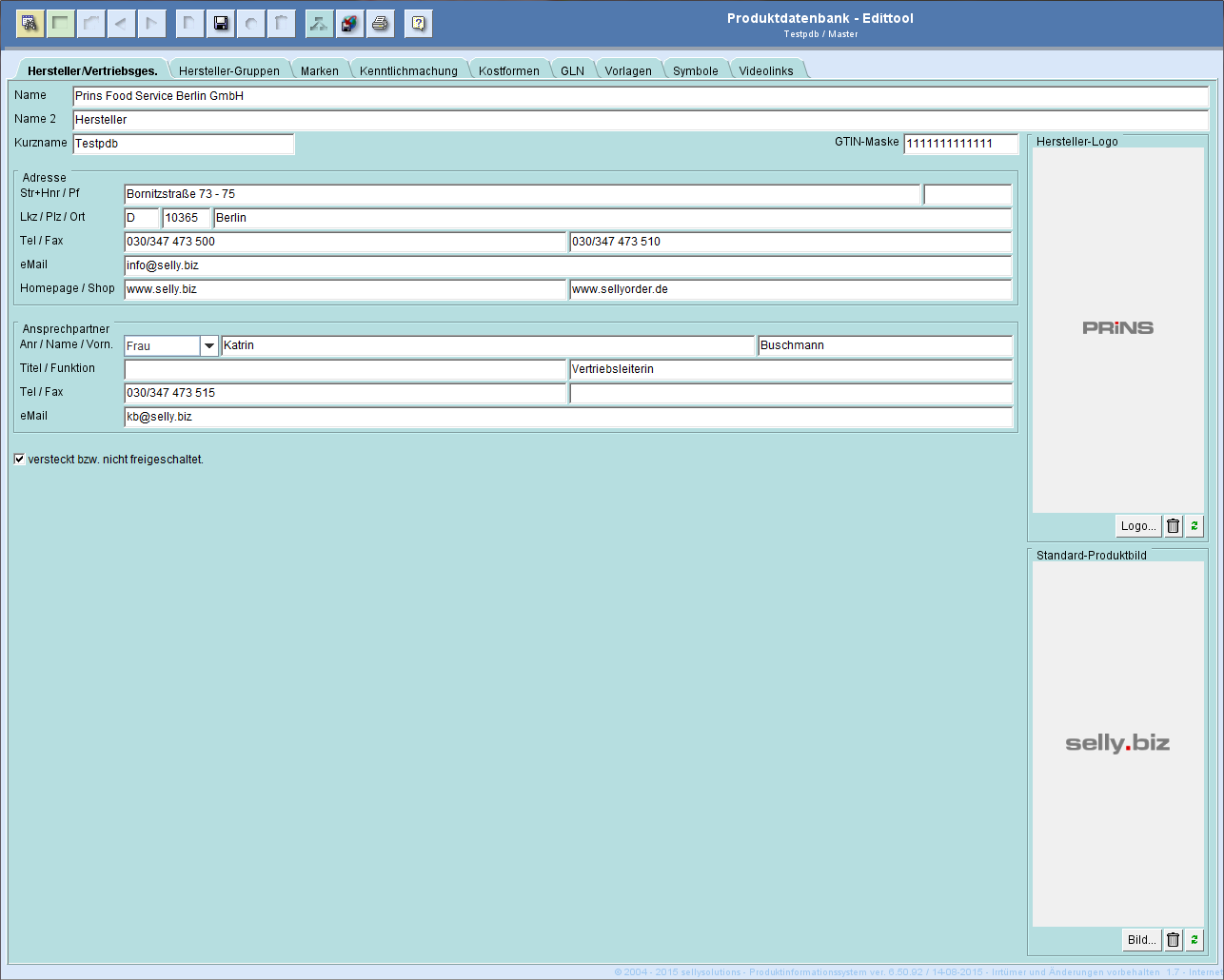Click the Logo... button
Screen dimensions: 1224x980
1138,526
